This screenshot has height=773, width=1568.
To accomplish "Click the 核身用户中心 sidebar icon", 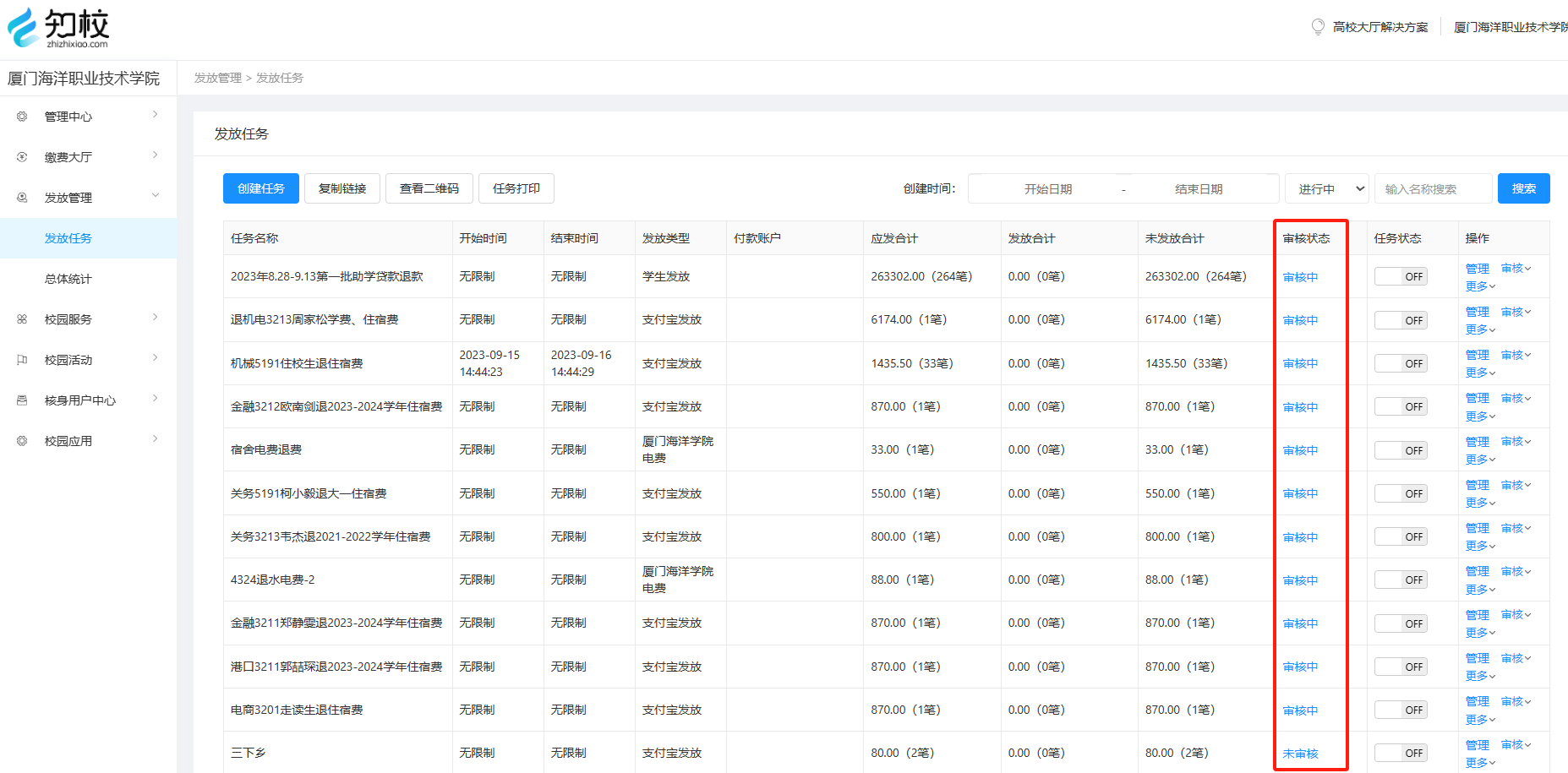I will 22,400.
